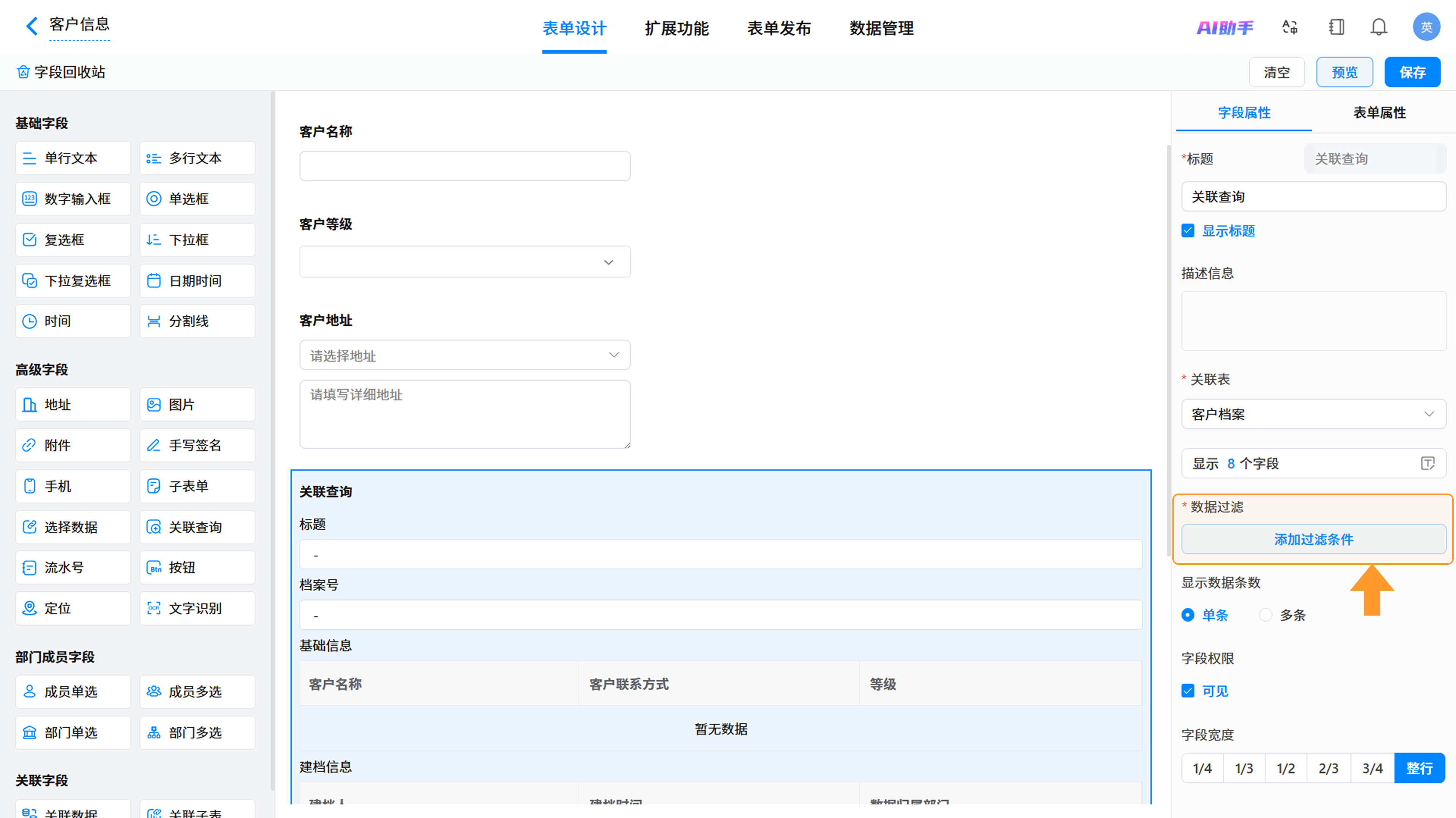The width and height of the screenshot is (1456, 818).
Task: Set field width to 1/2
Action: point(1286,768)
